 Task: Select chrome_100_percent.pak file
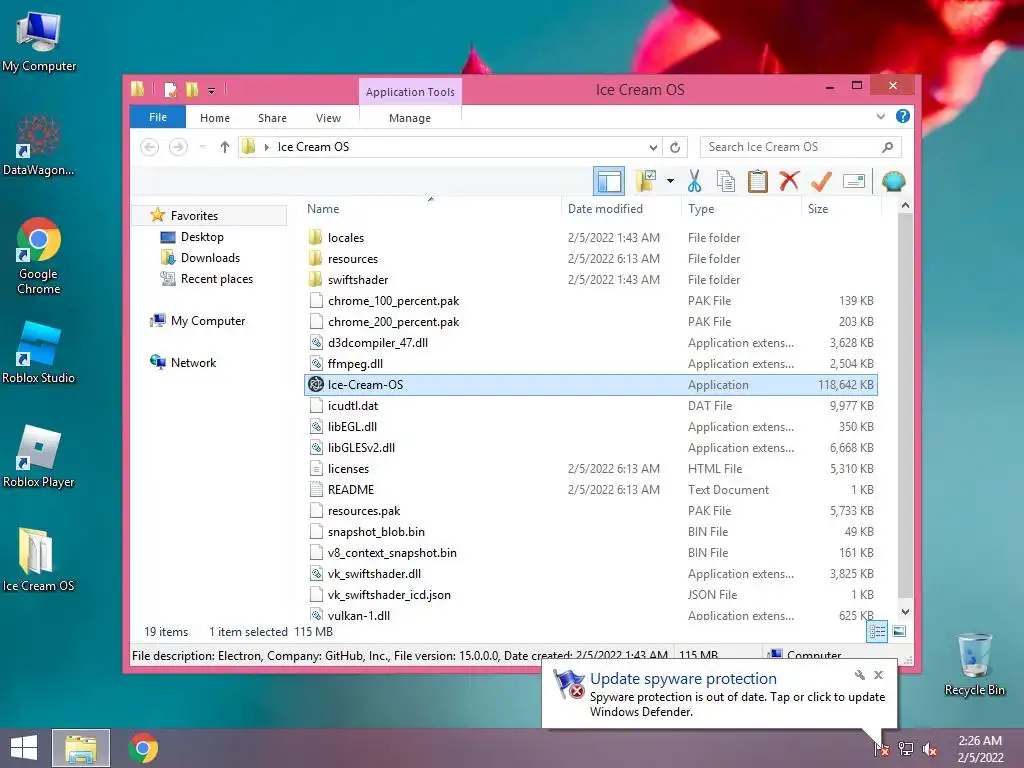coord(591,301)
